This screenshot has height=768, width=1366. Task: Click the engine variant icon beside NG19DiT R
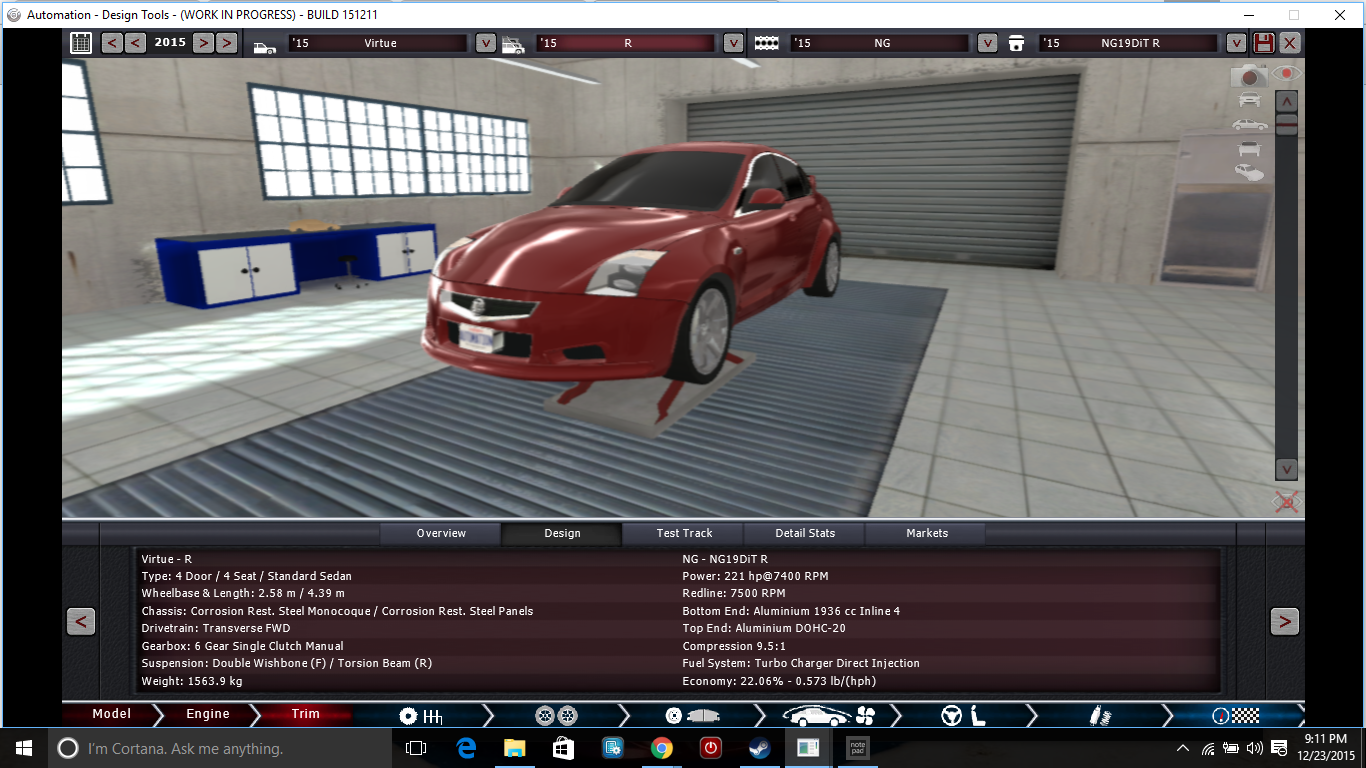pyautogui.click(x=1016, y=44)
